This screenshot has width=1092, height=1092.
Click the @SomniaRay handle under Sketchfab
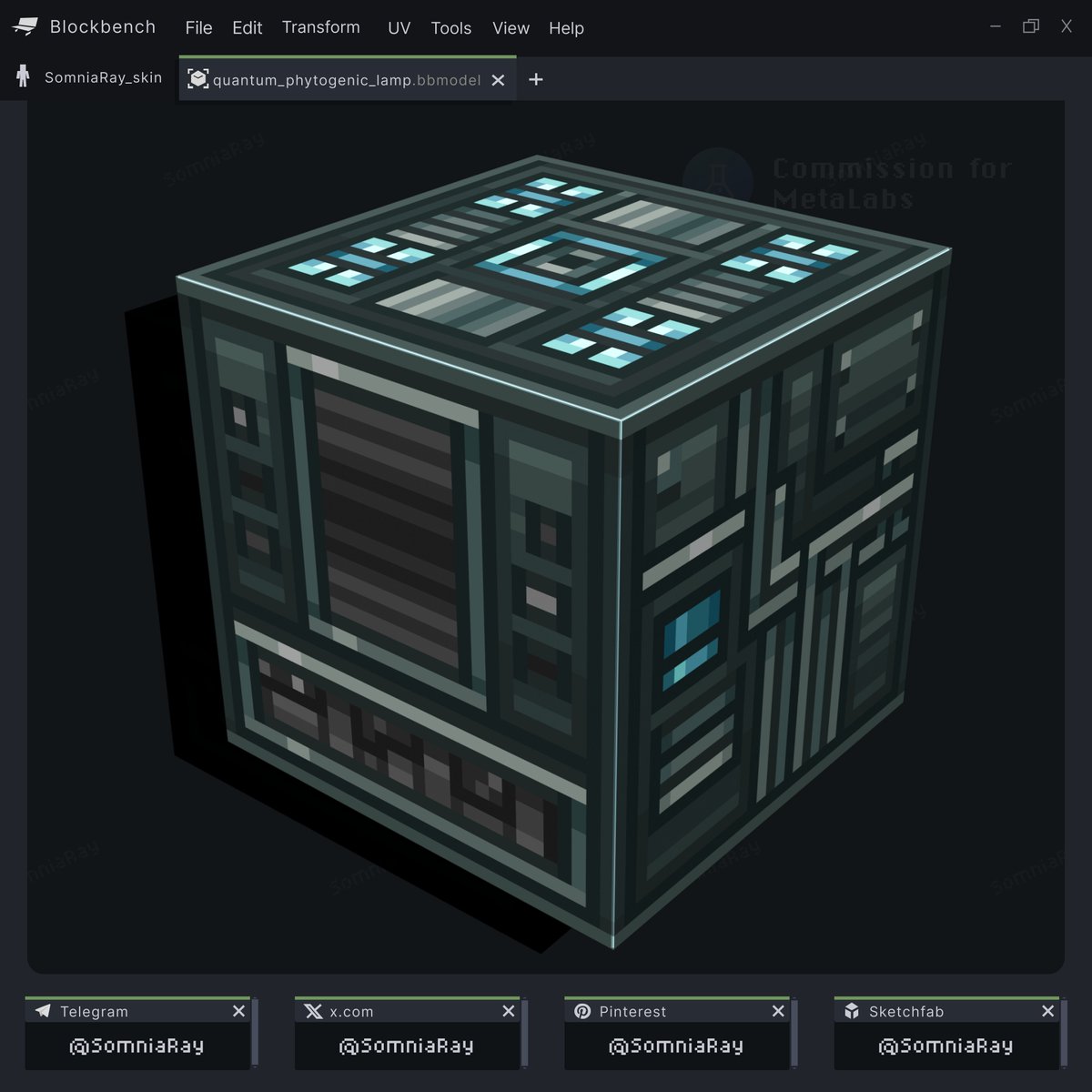point(945,1046)
